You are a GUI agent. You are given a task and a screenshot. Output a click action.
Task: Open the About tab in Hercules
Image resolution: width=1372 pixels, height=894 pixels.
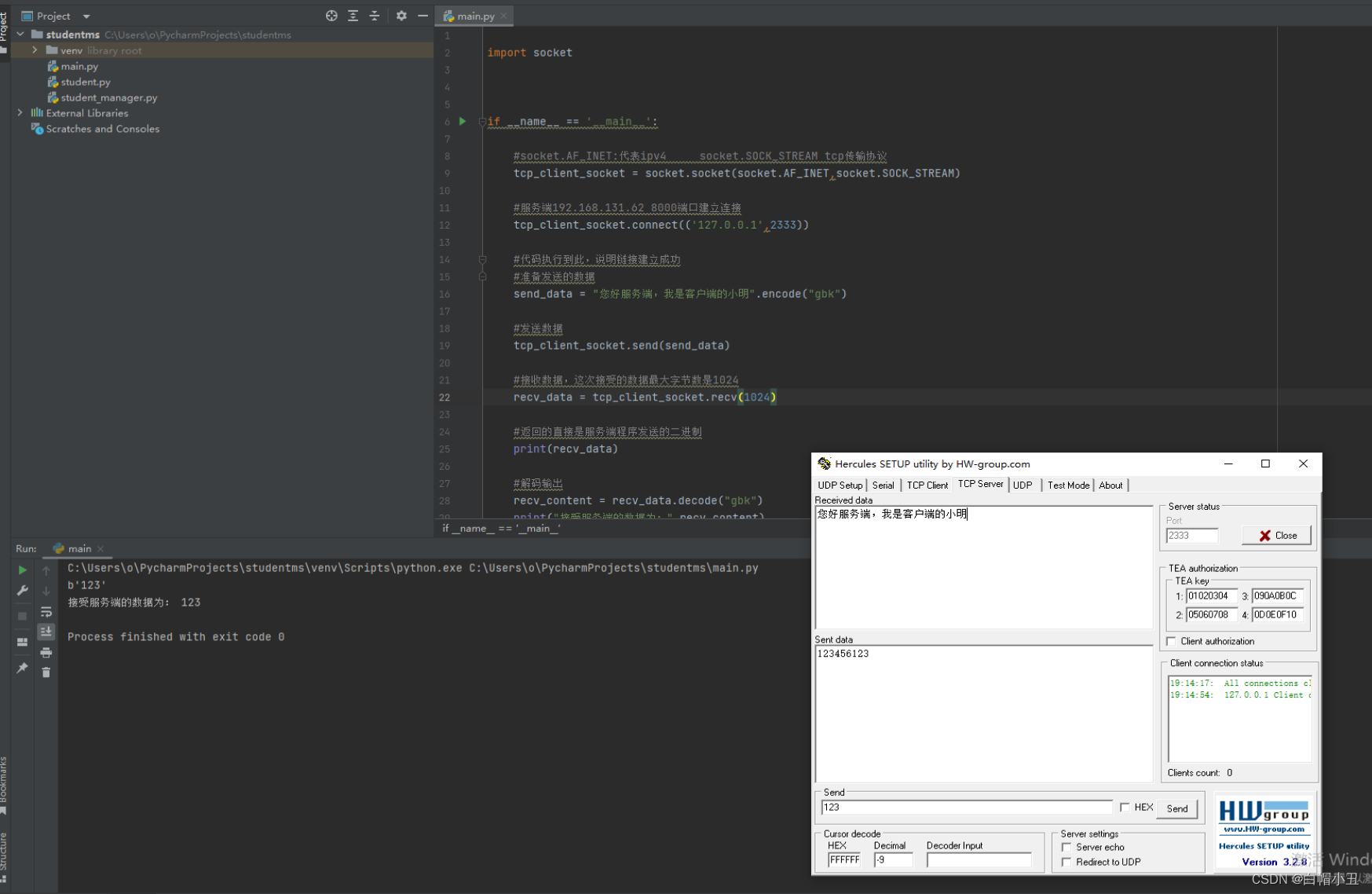point(1110,485)
